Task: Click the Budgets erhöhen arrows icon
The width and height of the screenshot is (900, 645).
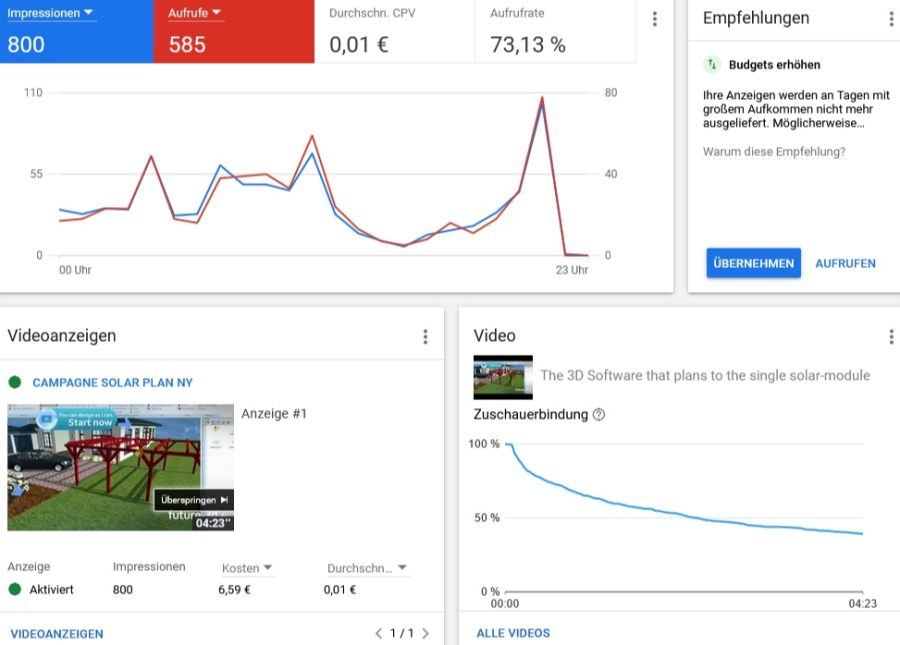Action: [712, 65]
